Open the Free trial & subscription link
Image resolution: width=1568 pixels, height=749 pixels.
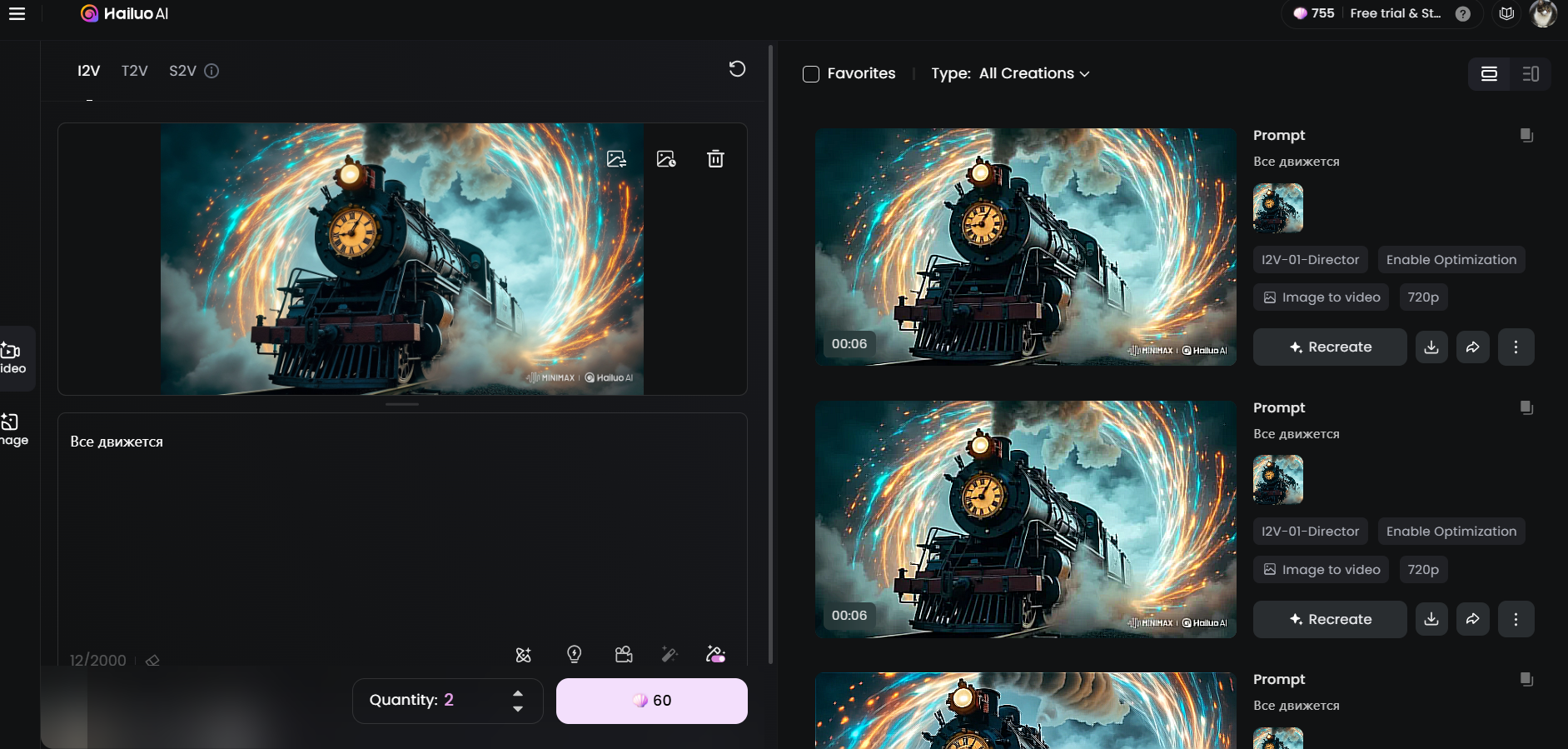click(x=1395, y=13)
